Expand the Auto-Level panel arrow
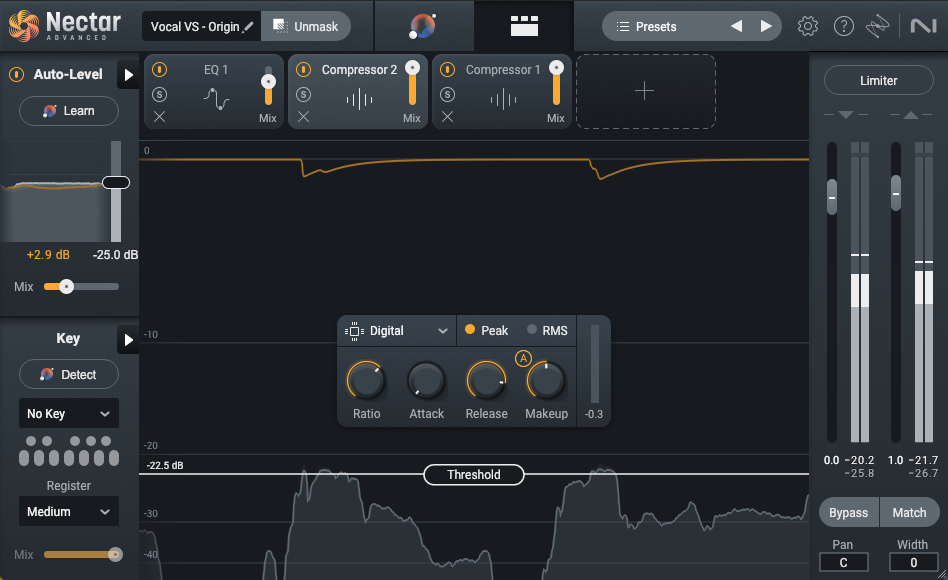 [128, 74]
